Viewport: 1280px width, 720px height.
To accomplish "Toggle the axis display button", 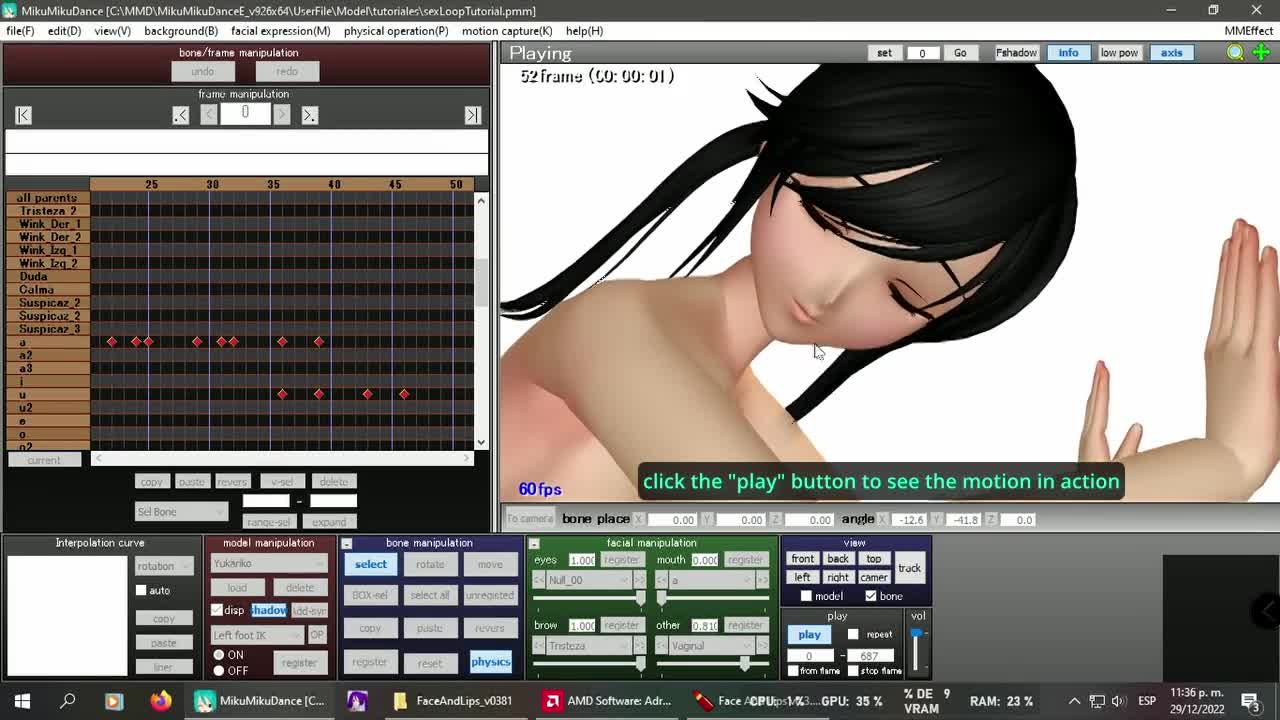I will tap(1171, 53).
